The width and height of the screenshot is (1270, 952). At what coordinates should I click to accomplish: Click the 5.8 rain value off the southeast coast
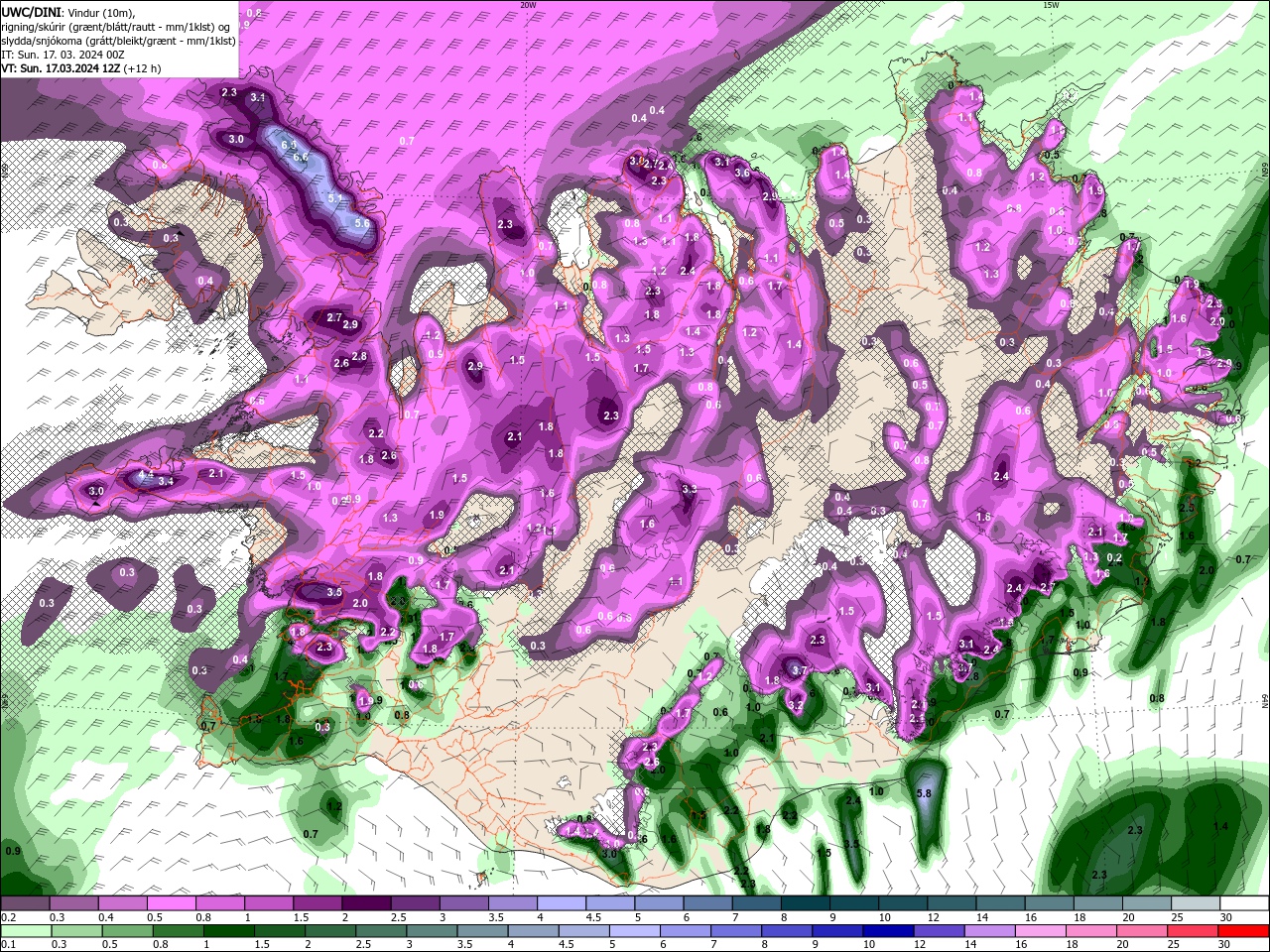click(x=923, y=793)
